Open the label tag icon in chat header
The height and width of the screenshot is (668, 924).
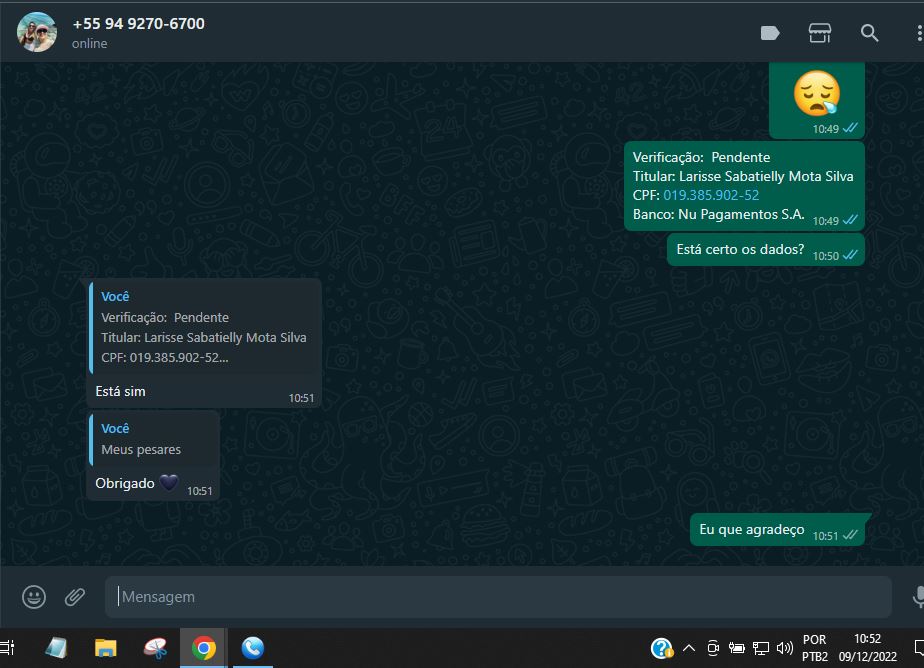click(770, 33)
